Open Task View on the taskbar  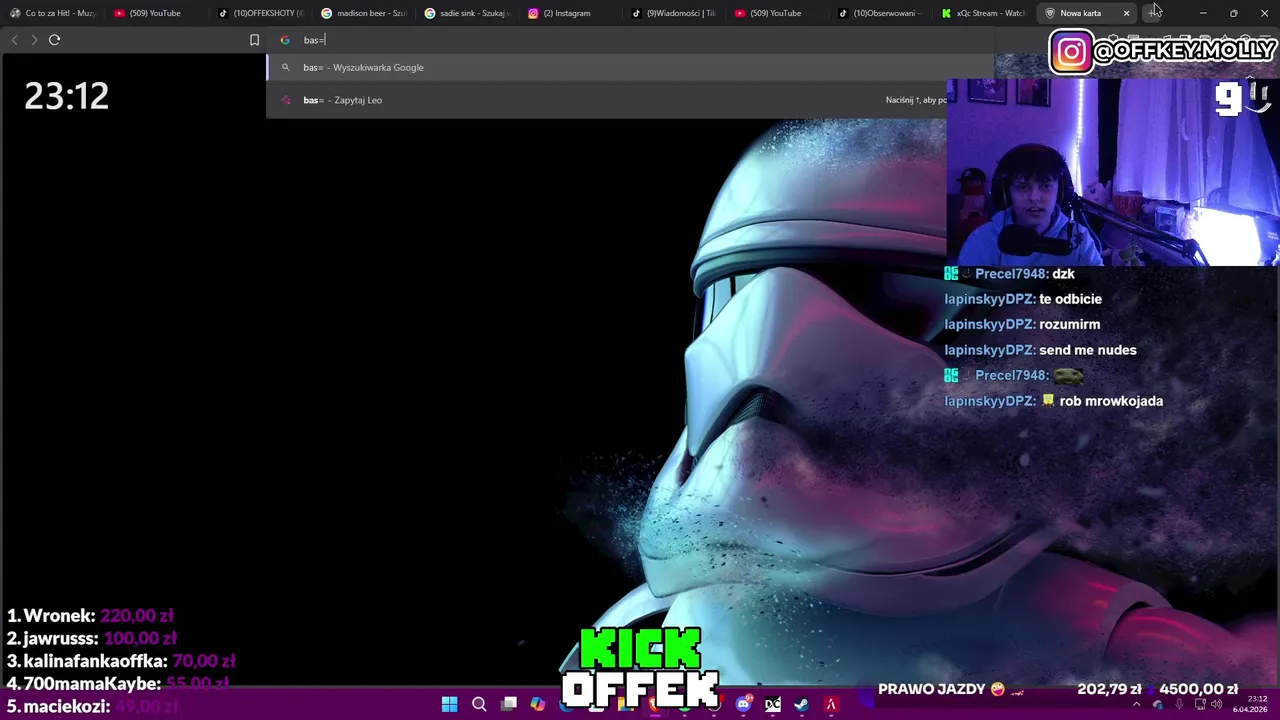pyautogui.click(x=509, y=704)
